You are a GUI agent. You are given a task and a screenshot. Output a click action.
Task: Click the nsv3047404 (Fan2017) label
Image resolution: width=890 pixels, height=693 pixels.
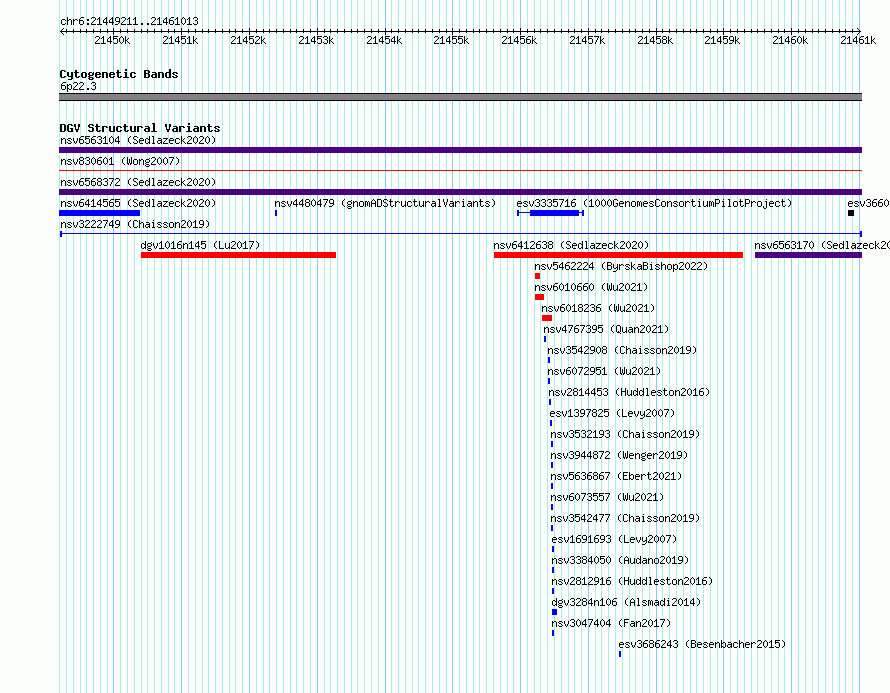(x=611, y=623)
